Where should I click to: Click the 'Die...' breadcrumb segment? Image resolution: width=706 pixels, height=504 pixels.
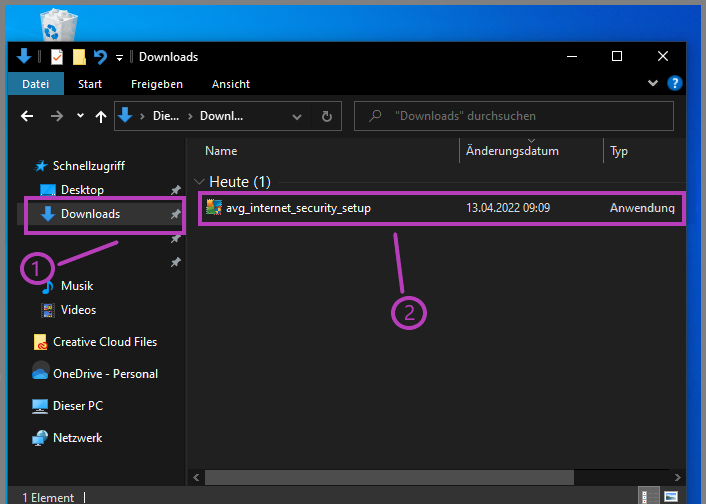tap(166, 116)
